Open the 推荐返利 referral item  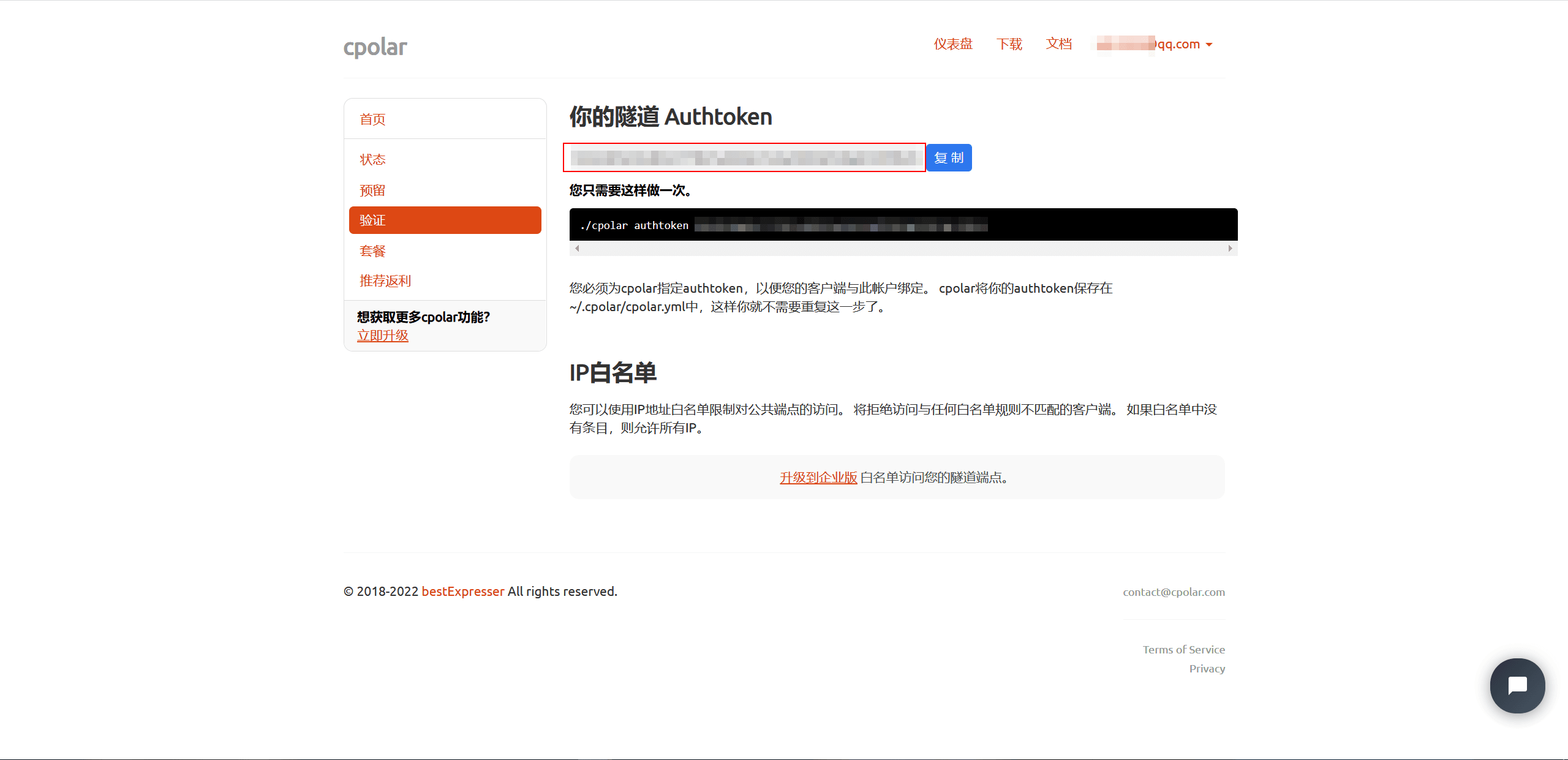pyautogui.click(x=385, y=281)
